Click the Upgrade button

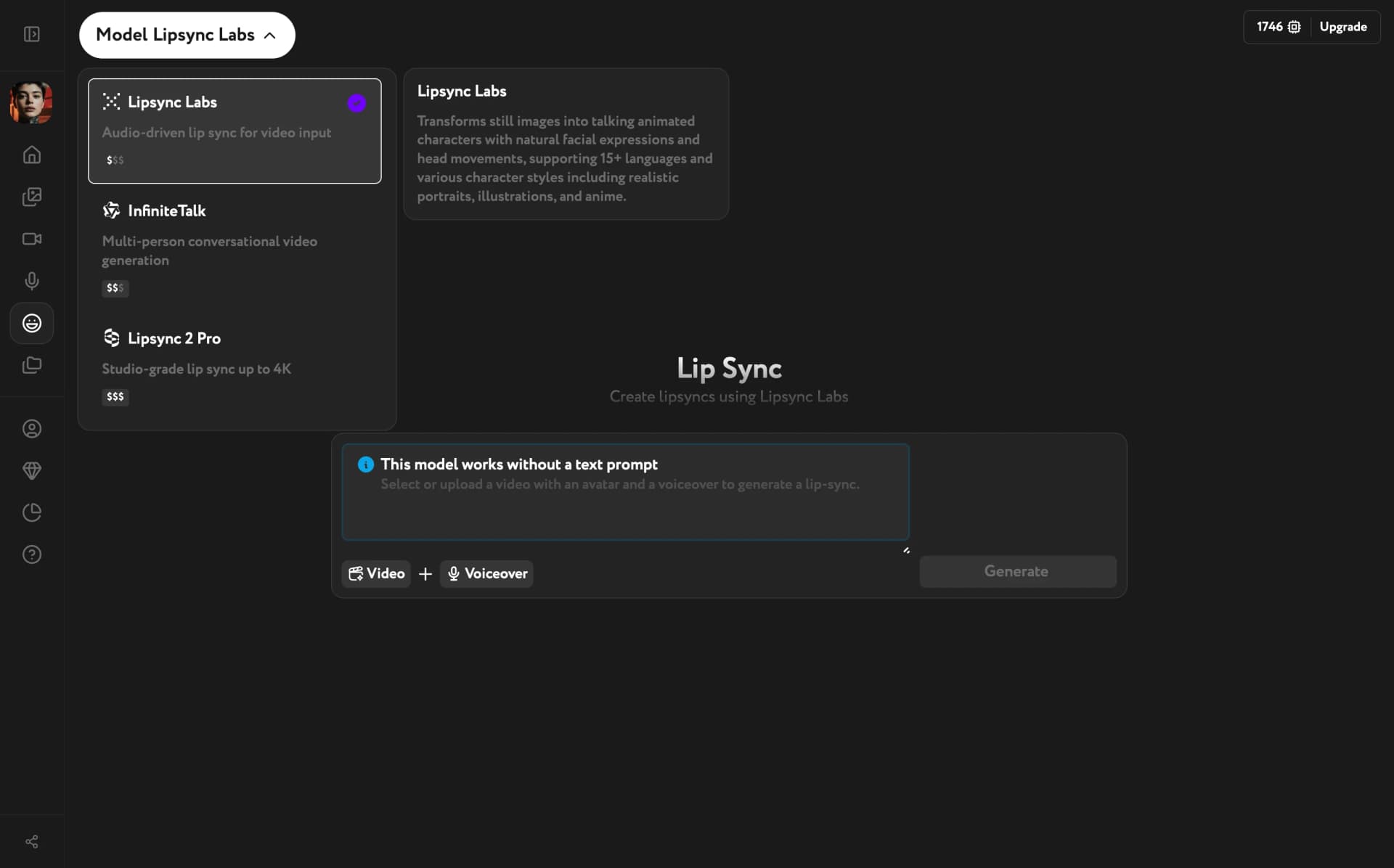click(x=1342, y=26)
